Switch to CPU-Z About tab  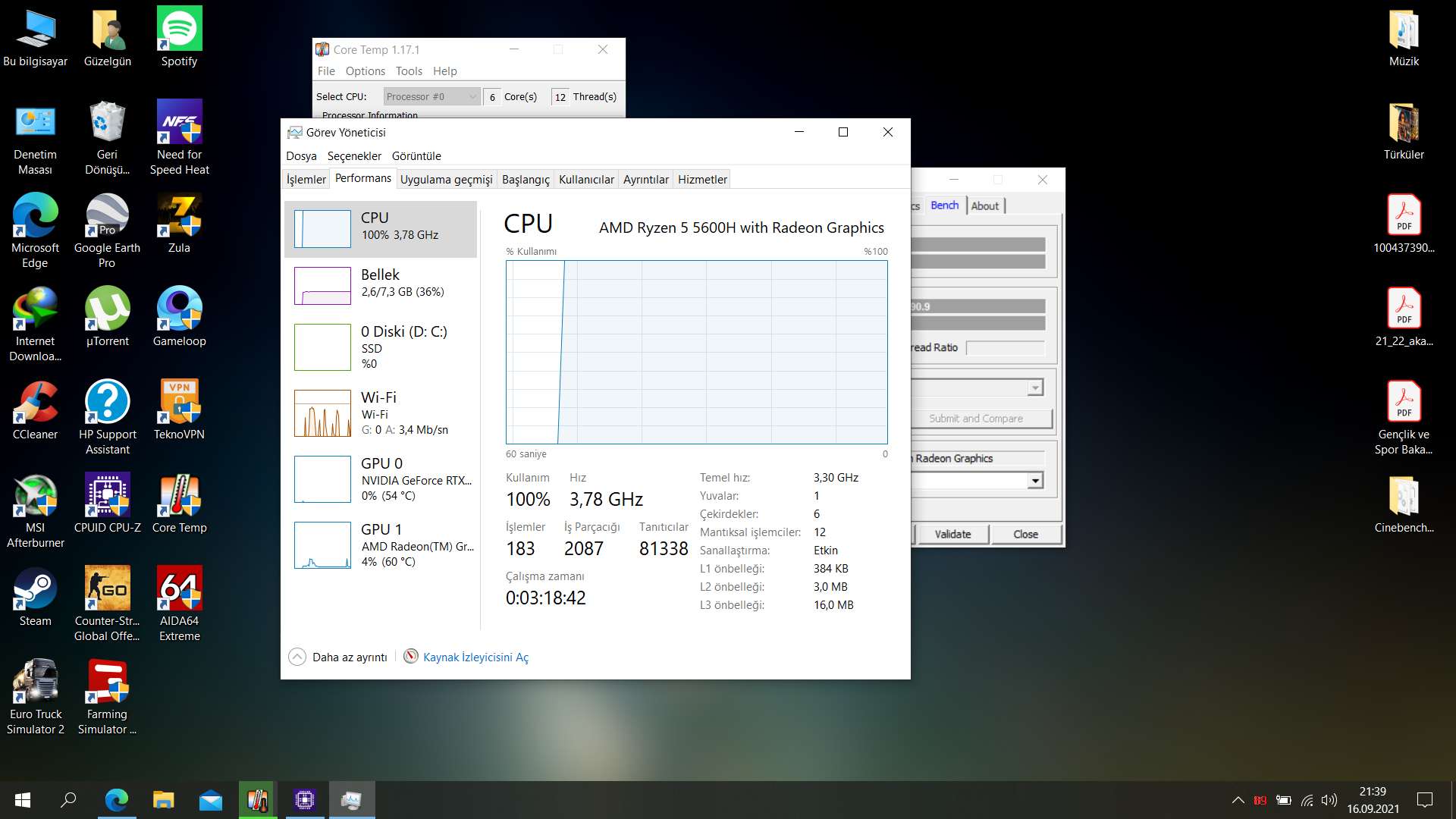click(984, 206)
